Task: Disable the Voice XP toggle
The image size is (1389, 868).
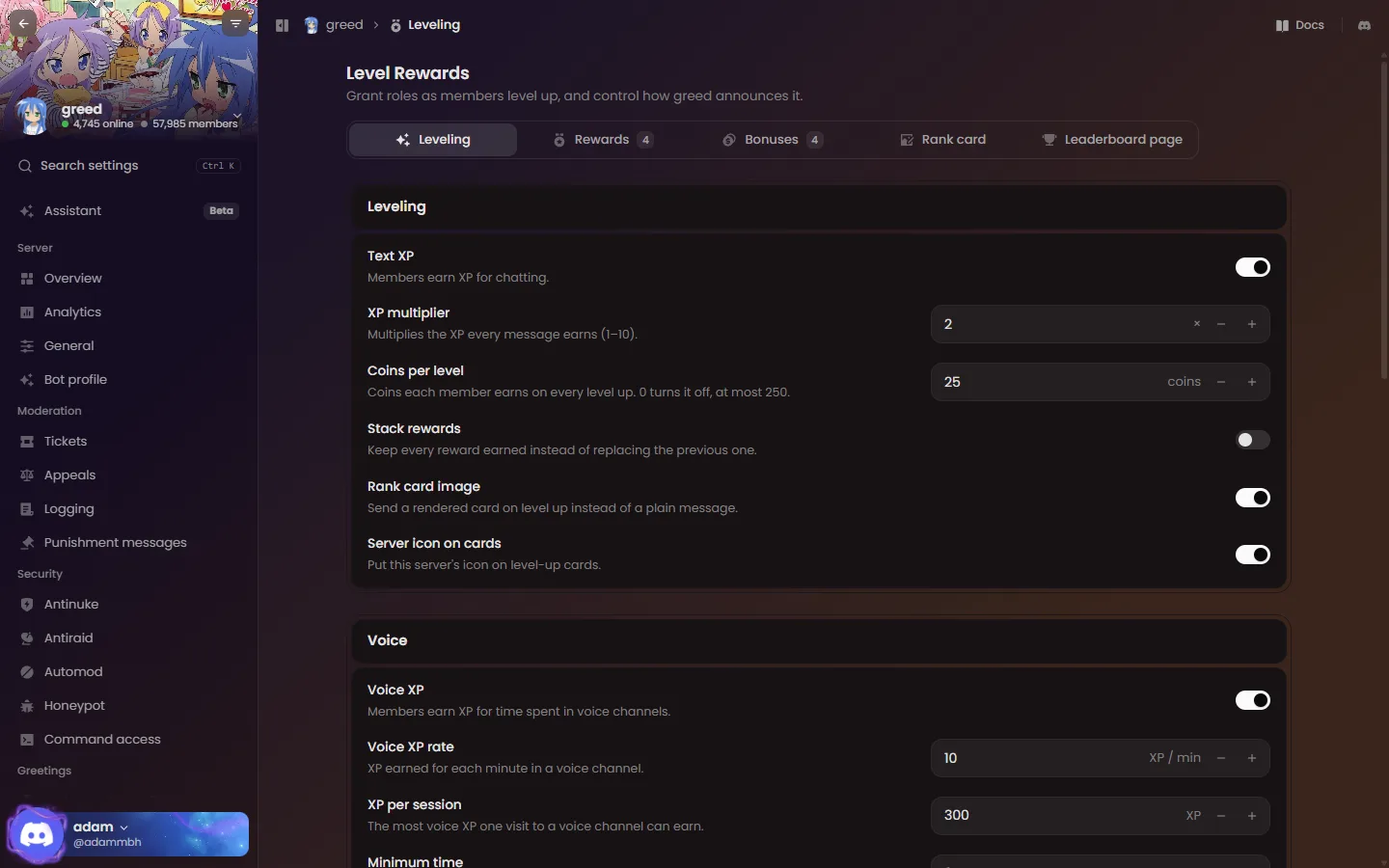Action: pyautogui.click(x=1252, y=700)
